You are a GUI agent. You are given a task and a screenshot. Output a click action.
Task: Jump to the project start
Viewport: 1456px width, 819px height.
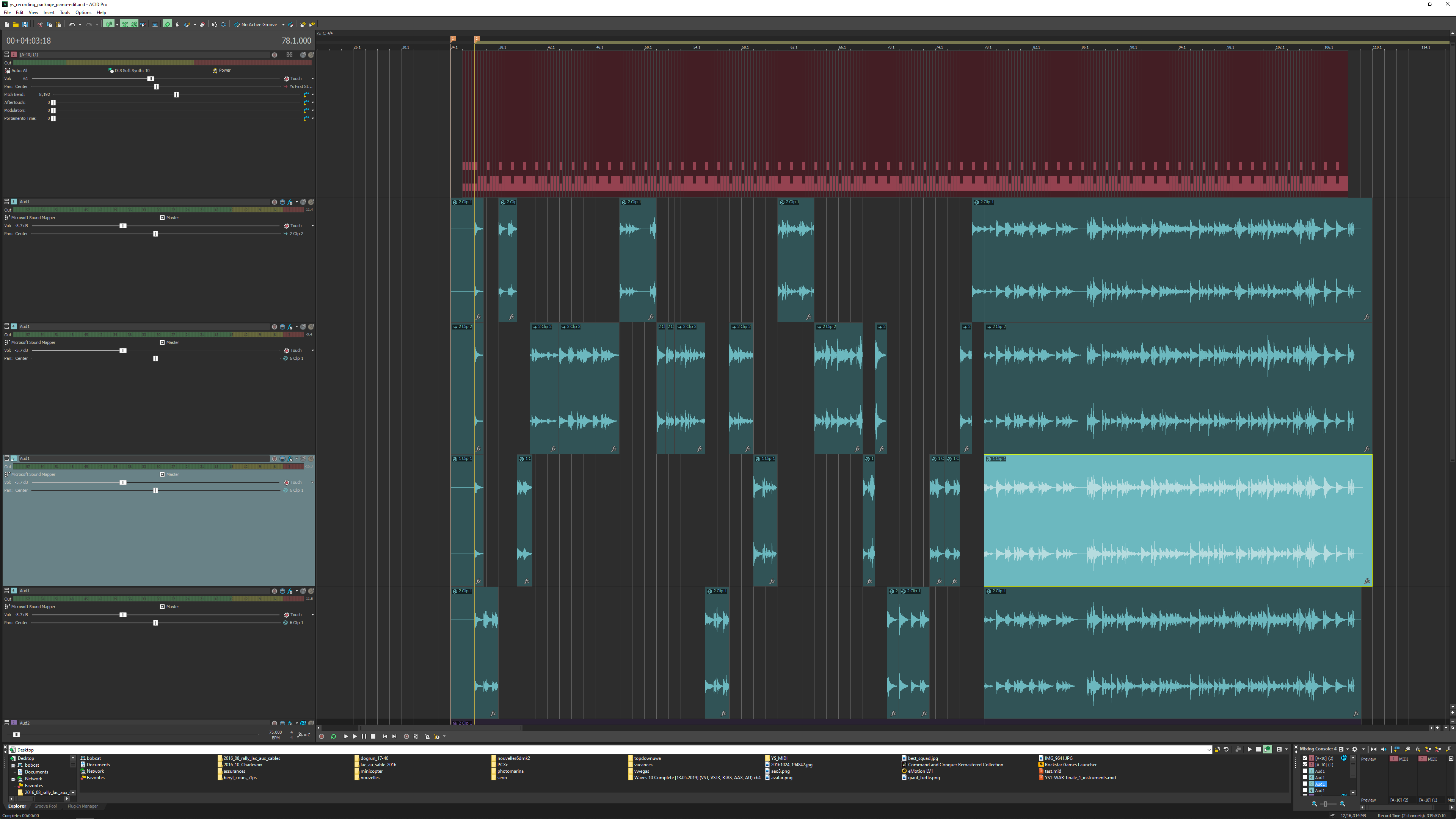(x=386, y=736)
